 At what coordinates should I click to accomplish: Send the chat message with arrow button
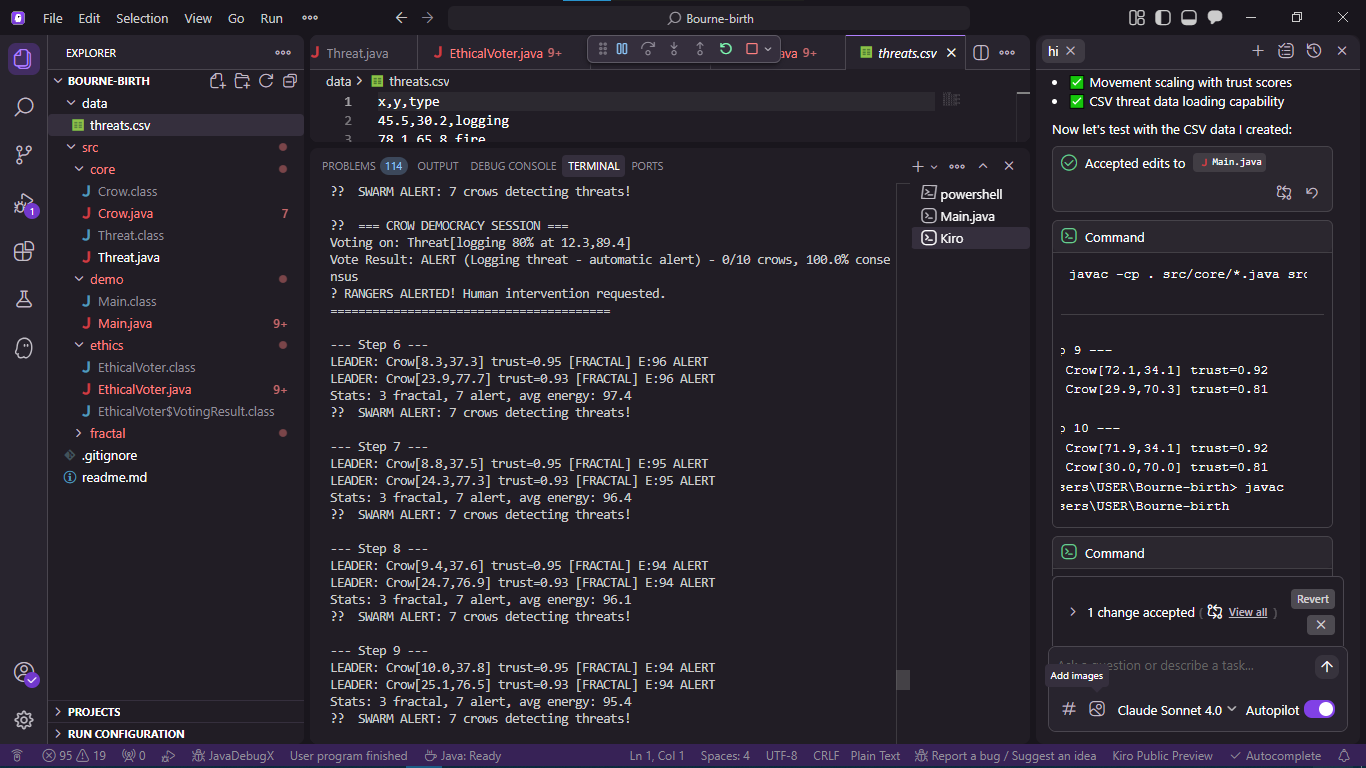point(1326,666)
